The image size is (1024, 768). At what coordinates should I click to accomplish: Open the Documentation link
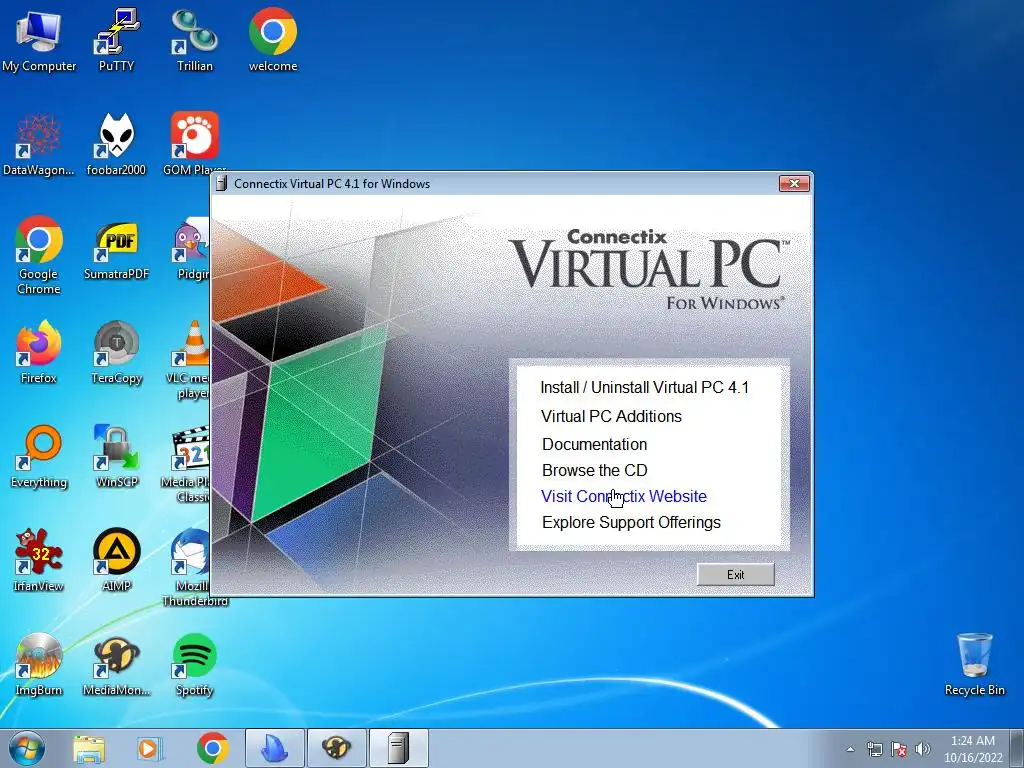(594, 444)
